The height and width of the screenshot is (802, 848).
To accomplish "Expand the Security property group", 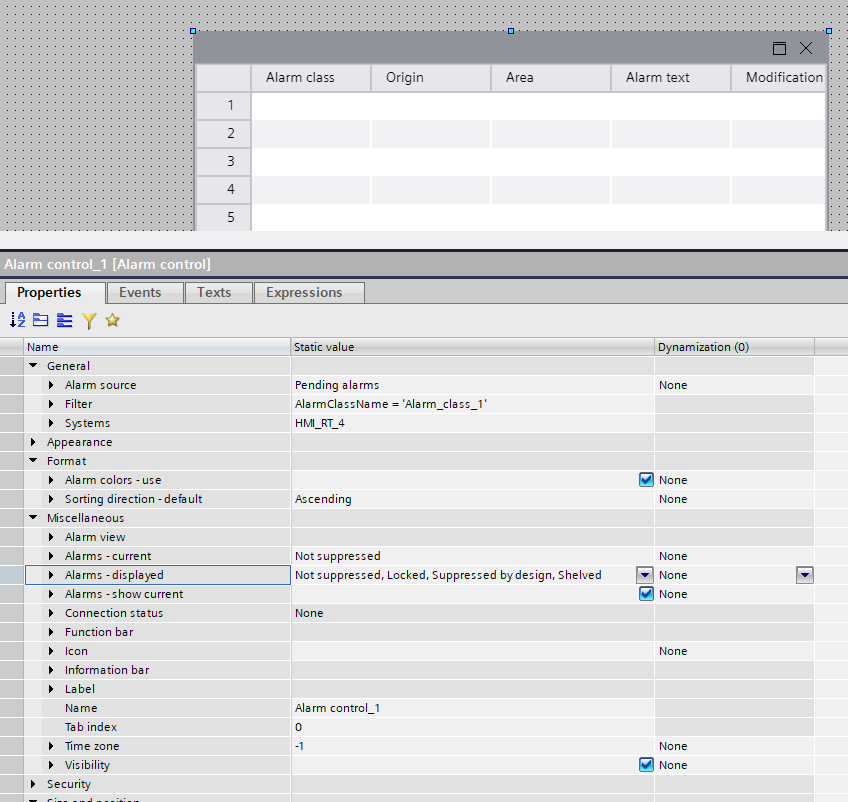I will 33,784.
